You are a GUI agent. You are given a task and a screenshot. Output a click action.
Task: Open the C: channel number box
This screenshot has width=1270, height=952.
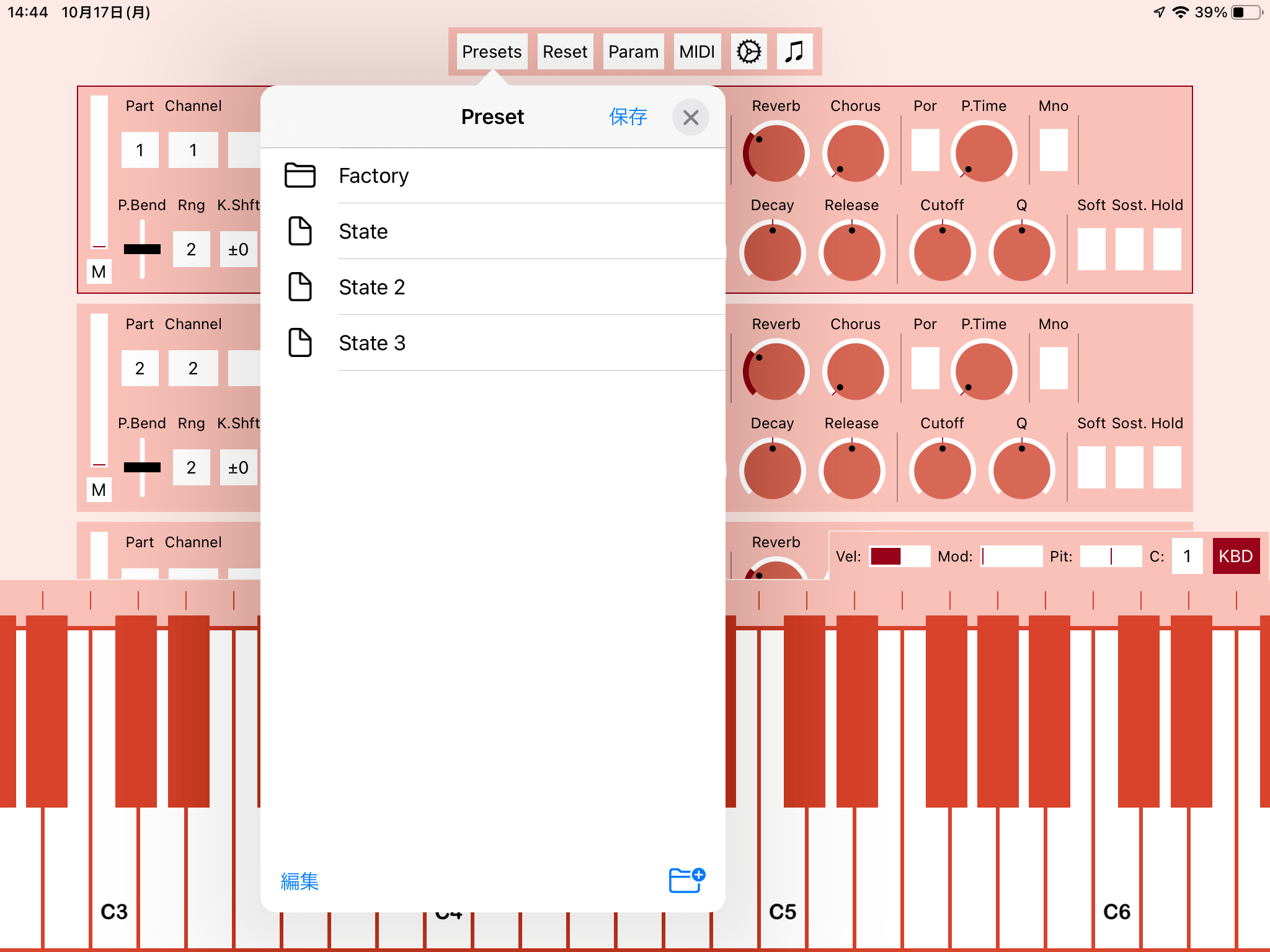tap(1186, 556)
